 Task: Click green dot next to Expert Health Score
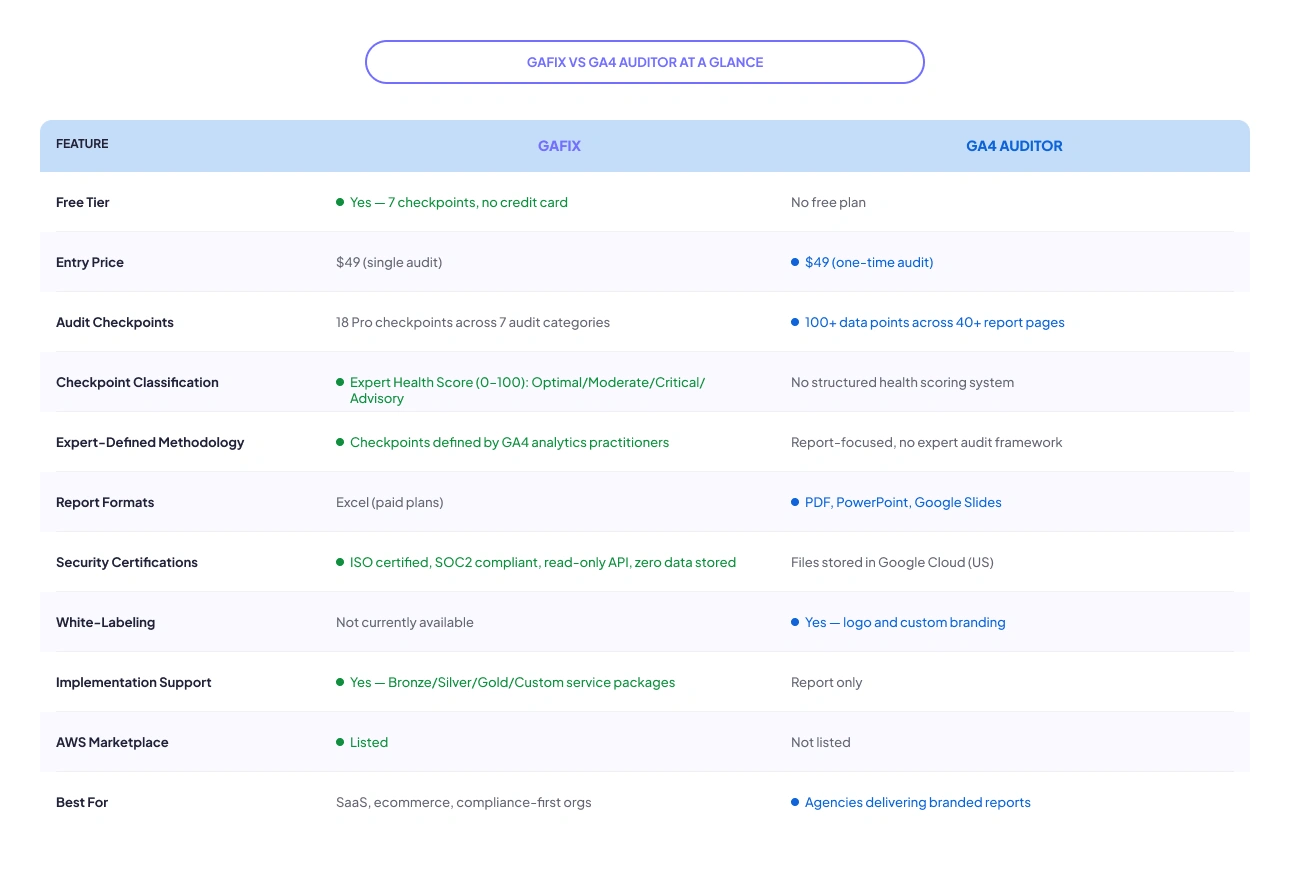point(340,382)
